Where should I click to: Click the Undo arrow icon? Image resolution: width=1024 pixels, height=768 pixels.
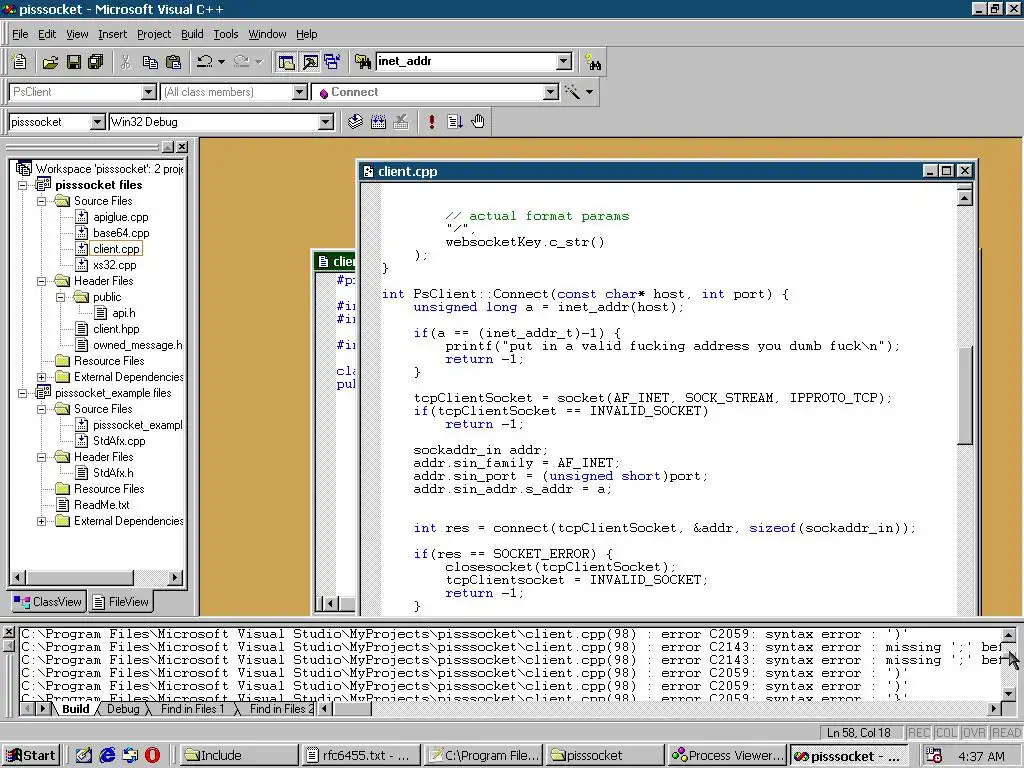click(x=205, y=62)
